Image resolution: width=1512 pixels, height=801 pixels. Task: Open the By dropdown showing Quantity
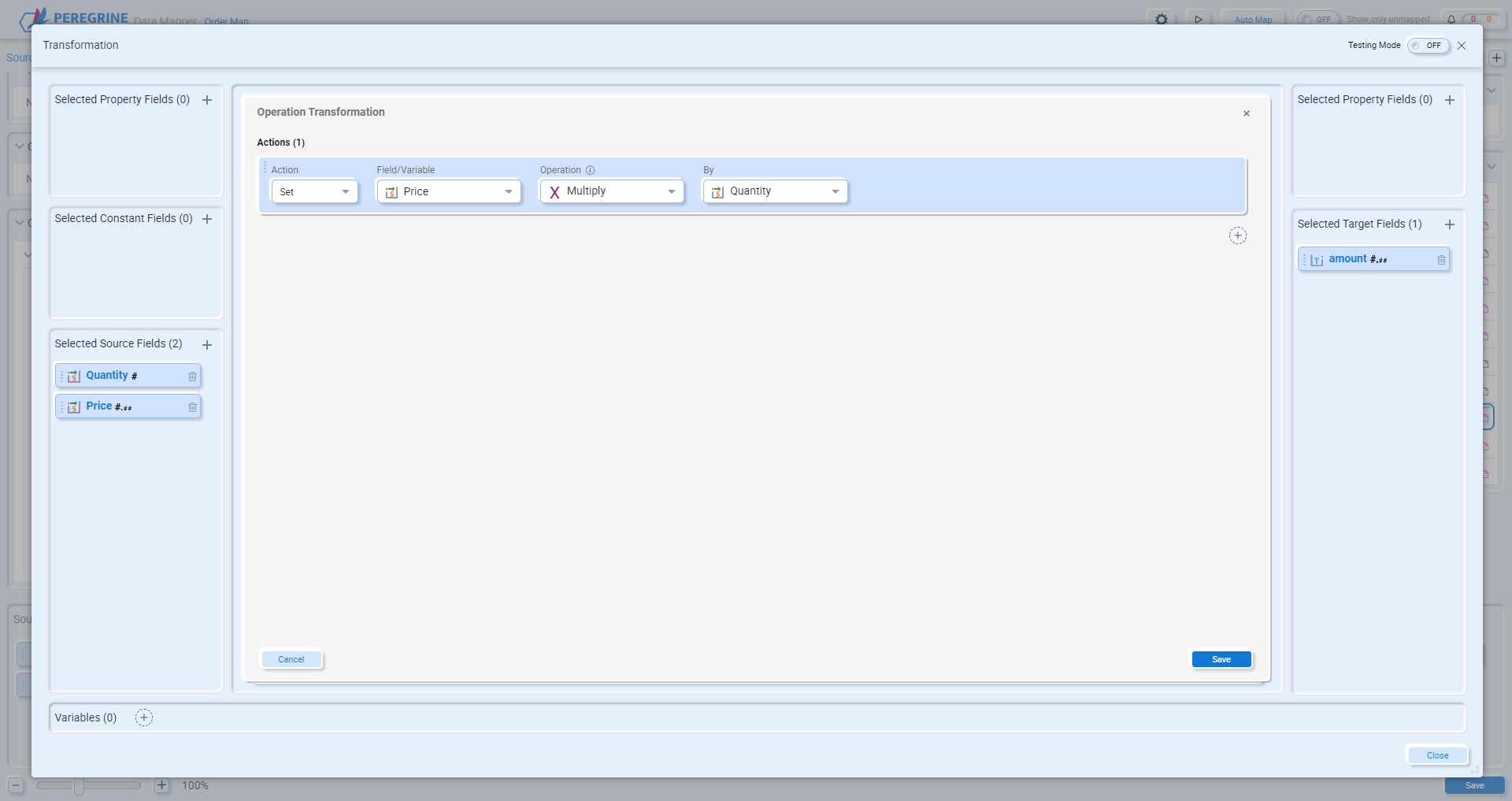pos(776,191)
